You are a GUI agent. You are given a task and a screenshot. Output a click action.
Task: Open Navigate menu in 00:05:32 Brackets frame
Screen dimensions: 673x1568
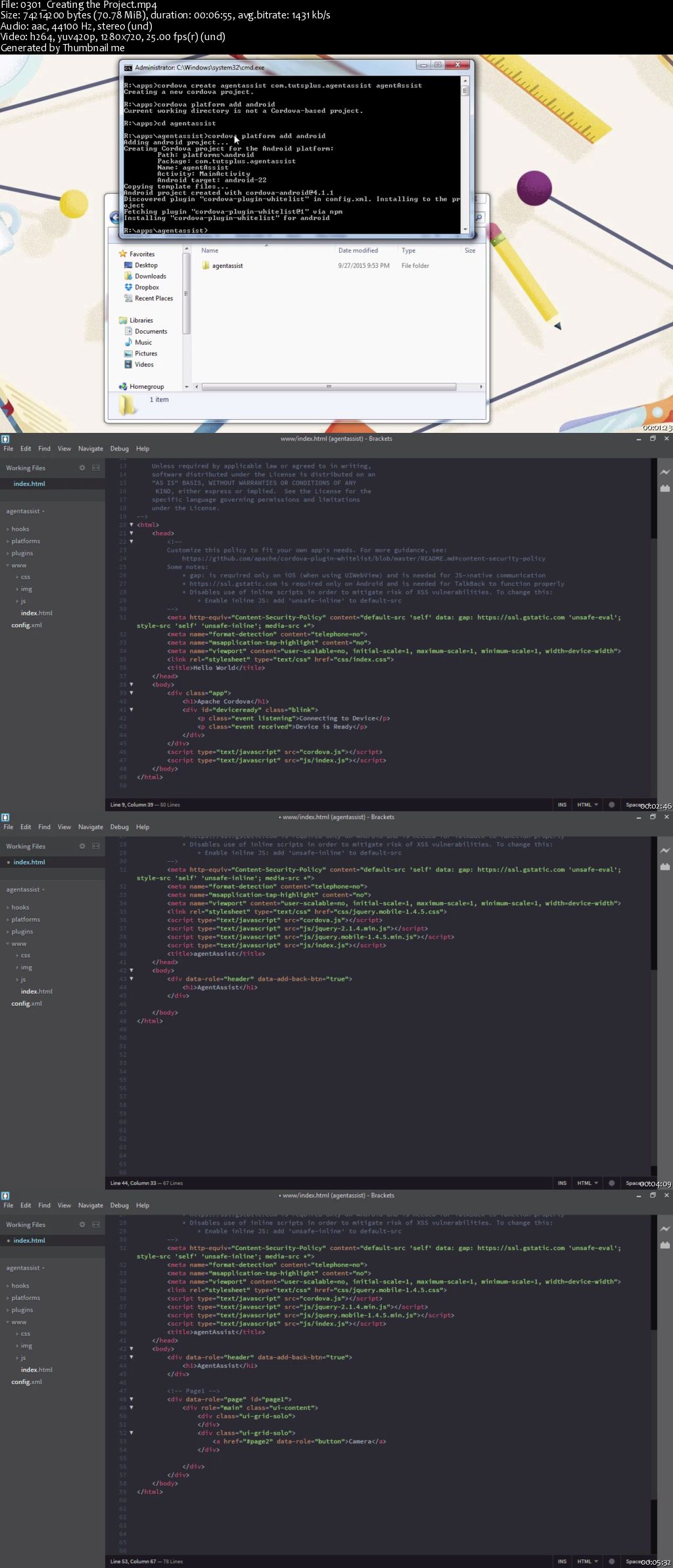click(x=91, y=1205)
